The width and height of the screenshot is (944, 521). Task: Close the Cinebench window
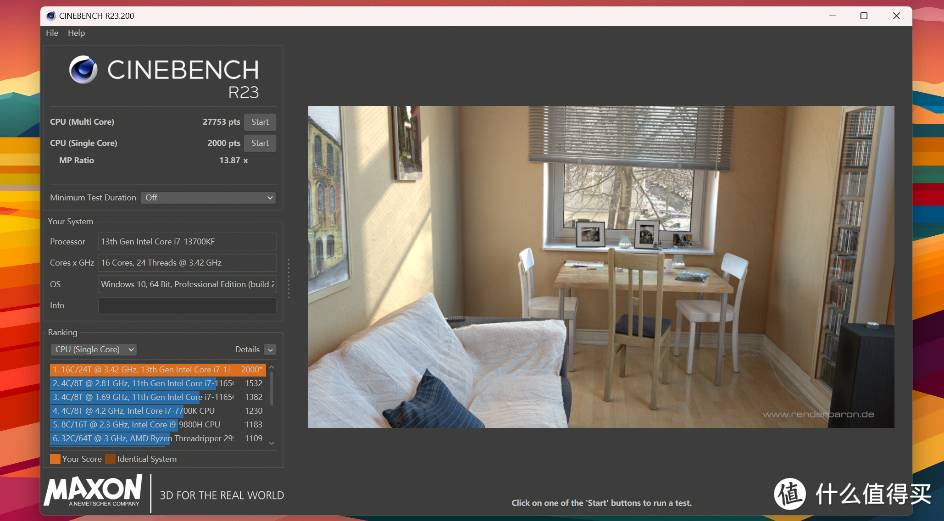point(896,16)
